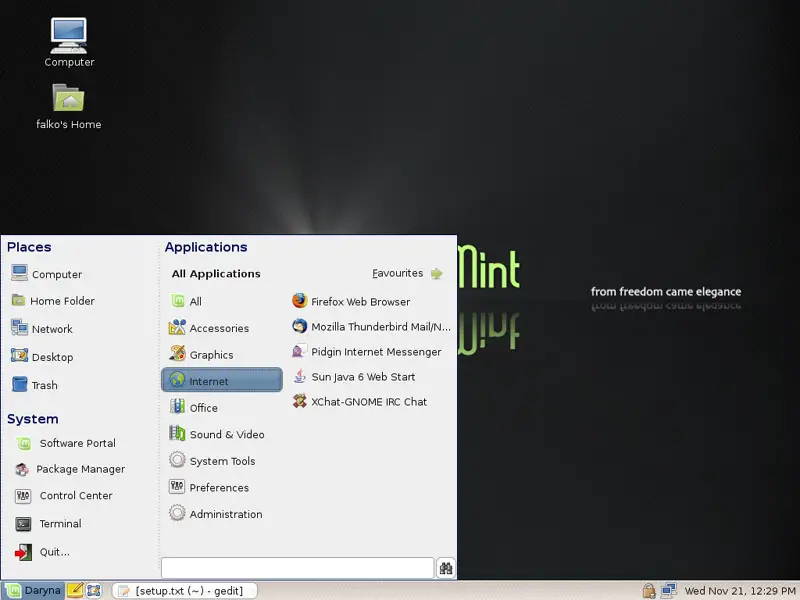Click the clock showing Wed Nov 21

[740, 591]
